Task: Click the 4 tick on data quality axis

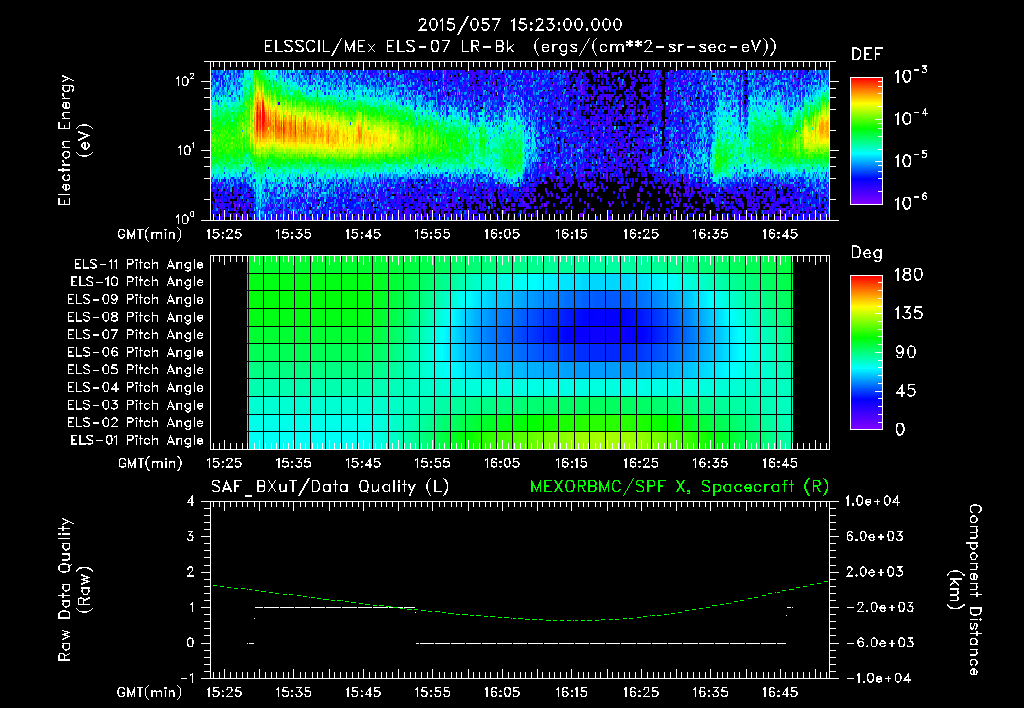Action: 191,501
